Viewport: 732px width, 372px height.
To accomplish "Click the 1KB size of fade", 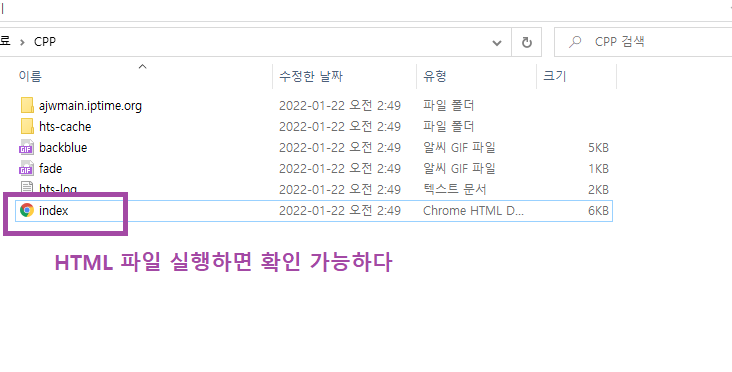I will [598, 169].
